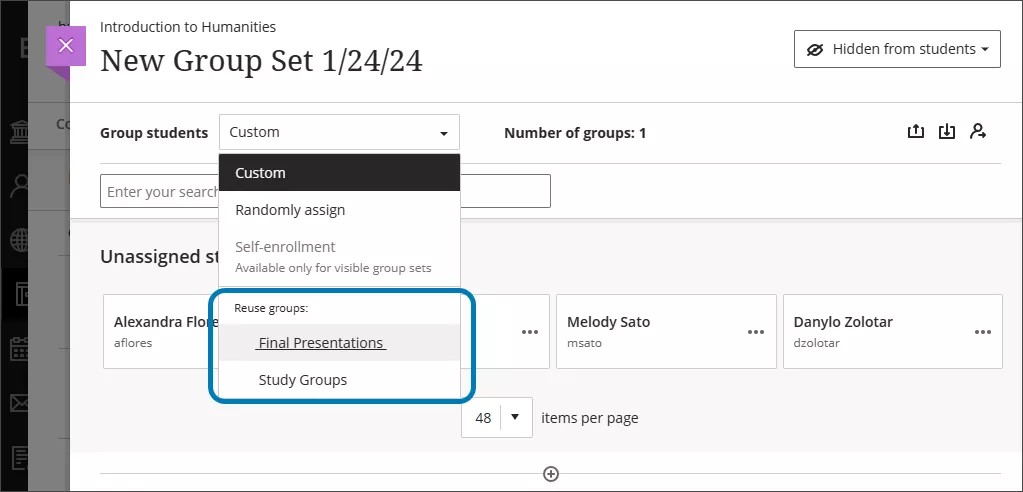Open the Hidden from students visibility dropdown
The height and width of the screenshot is (492, 1023).
coord(897,49)
